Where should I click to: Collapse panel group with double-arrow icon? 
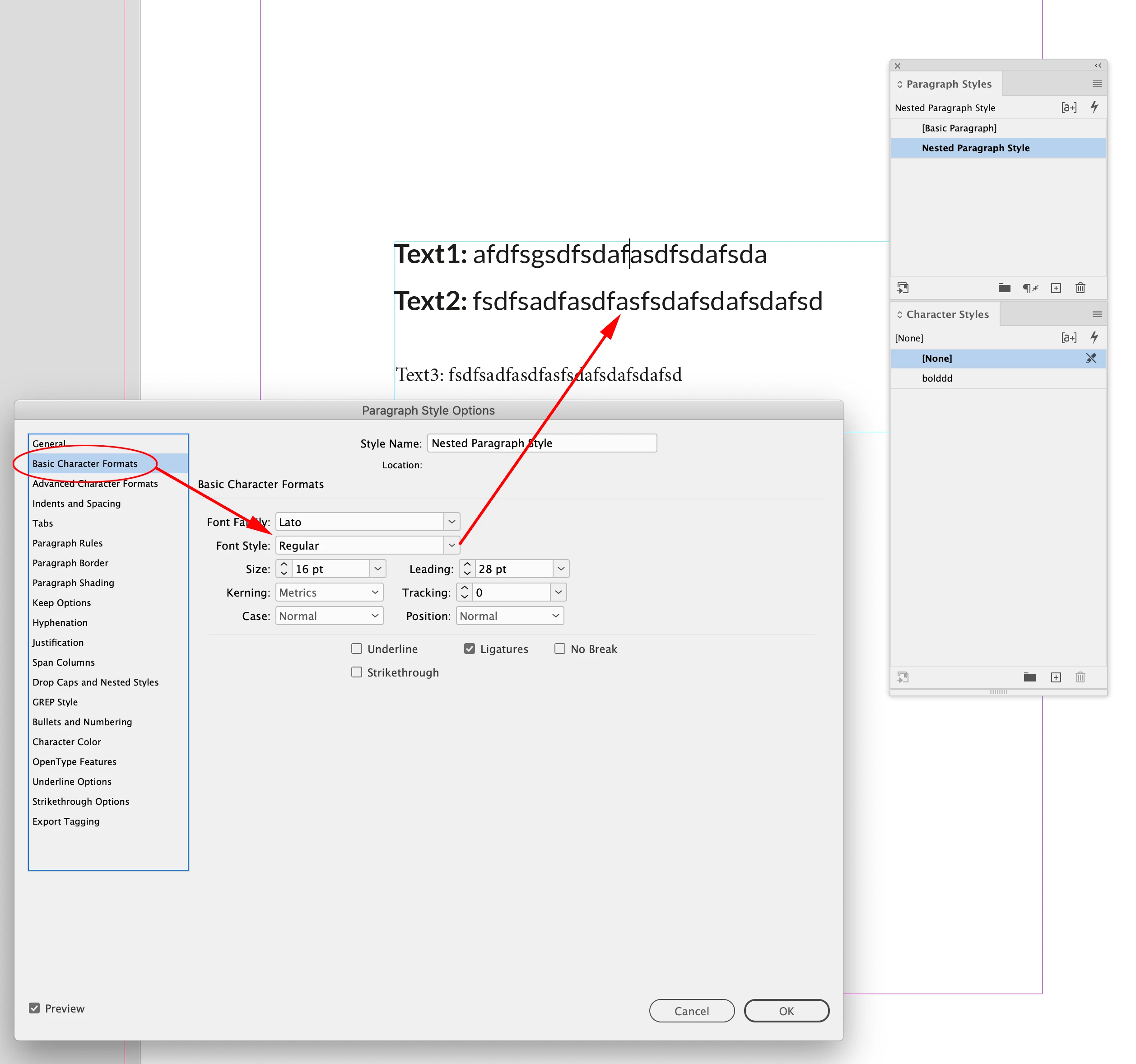pos(1098,66)
